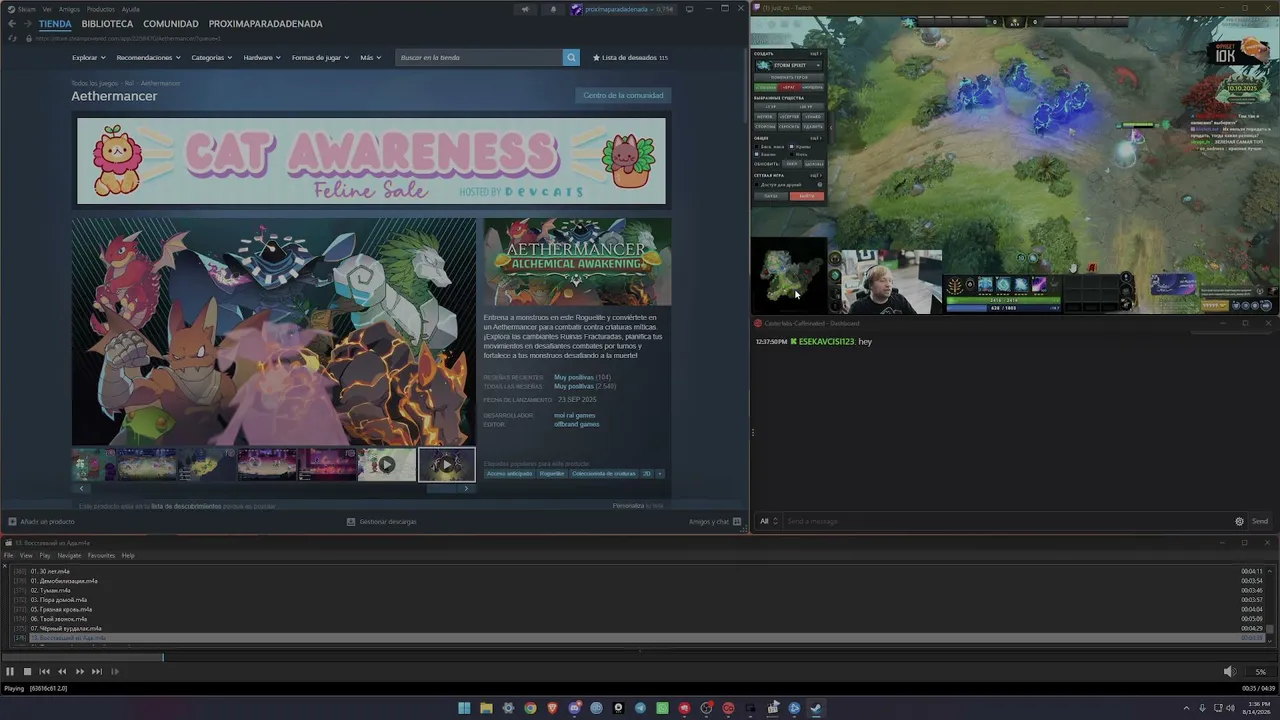The image size is (1280, 720).
Task: Switch to the BIBLIOTECA tab
Action: (x=107, y=24)
